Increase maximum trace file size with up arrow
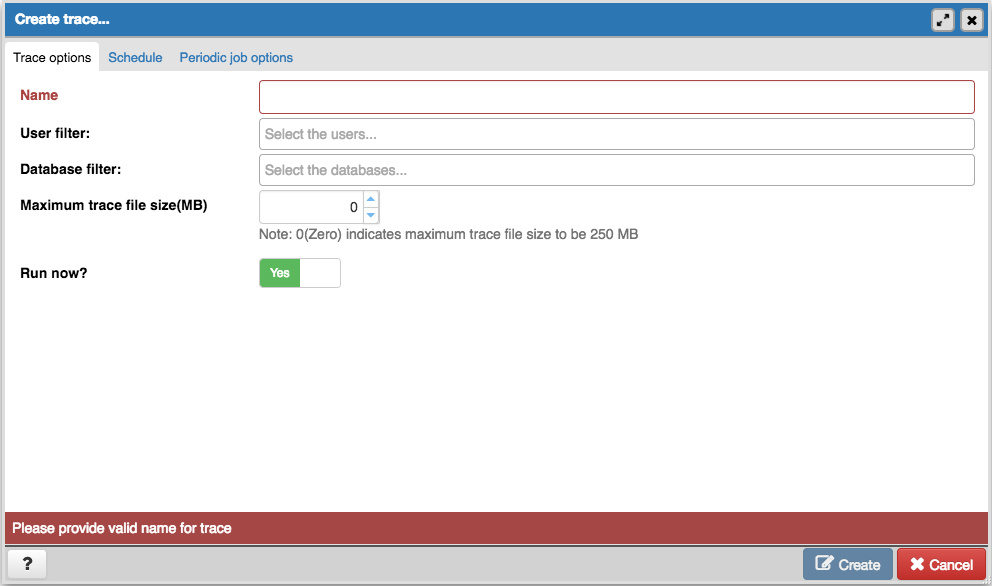The height and width of the screenshot is (586, 992). (371, 200)
